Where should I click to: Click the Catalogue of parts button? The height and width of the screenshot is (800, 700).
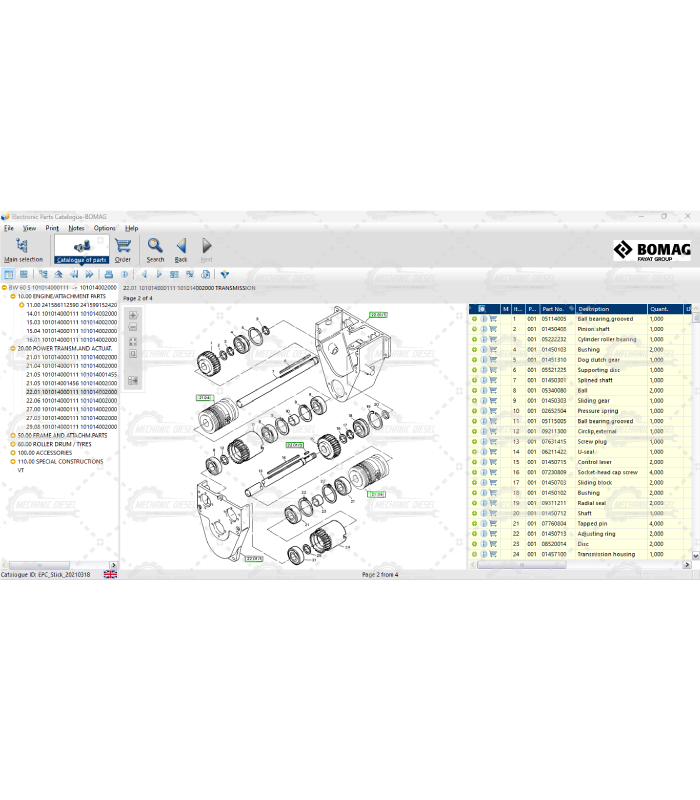(82, 249)
